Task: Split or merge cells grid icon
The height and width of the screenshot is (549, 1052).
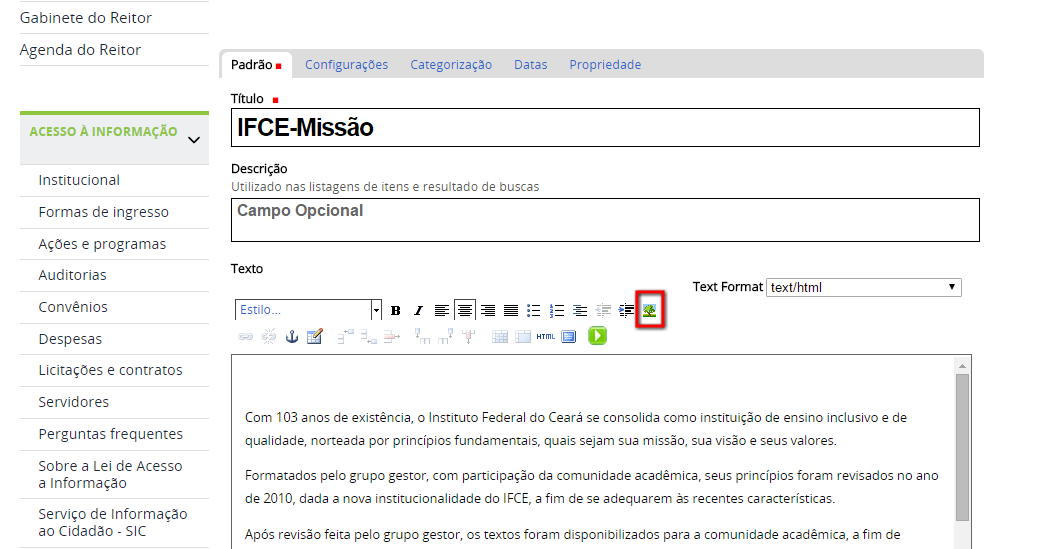Action: tap(500, 336)
